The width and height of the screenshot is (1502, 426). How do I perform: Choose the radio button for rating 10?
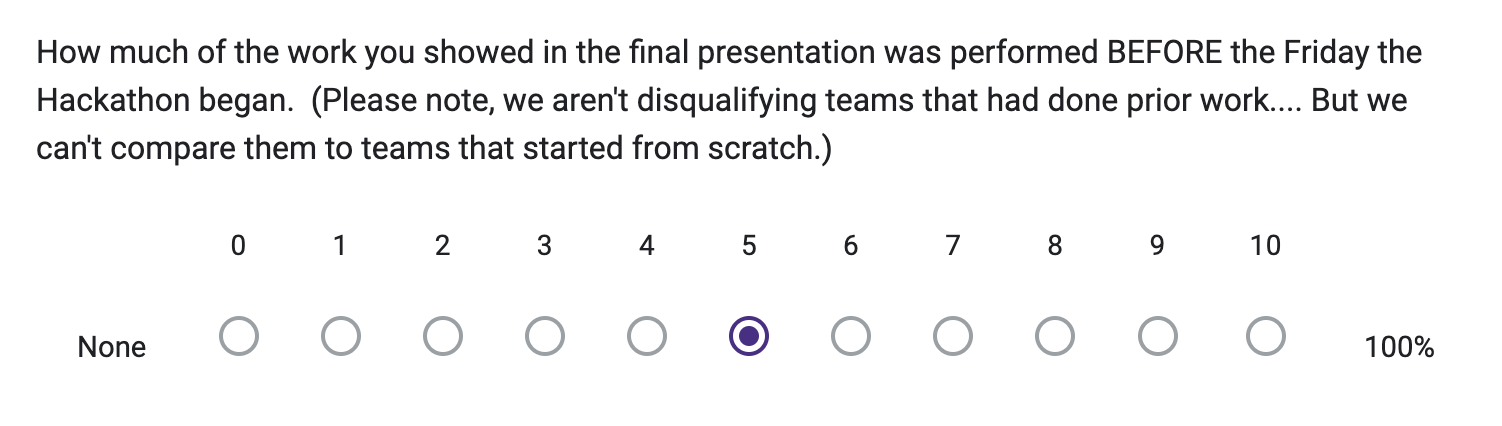tap(1266, 337)
